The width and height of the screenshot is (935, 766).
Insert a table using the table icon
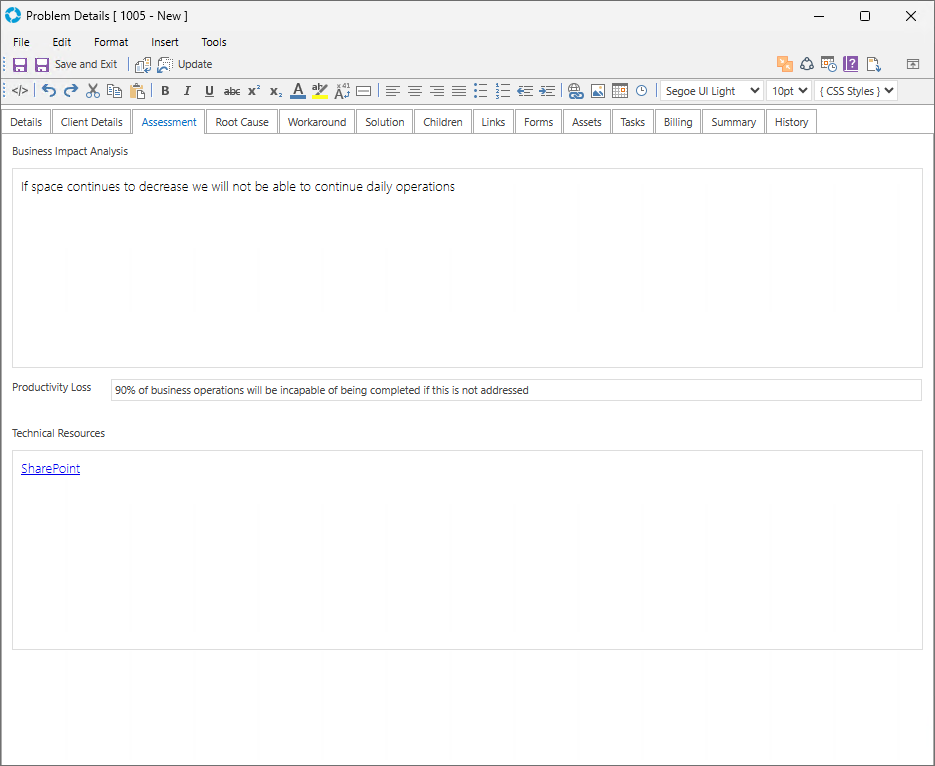pos(620,91)
